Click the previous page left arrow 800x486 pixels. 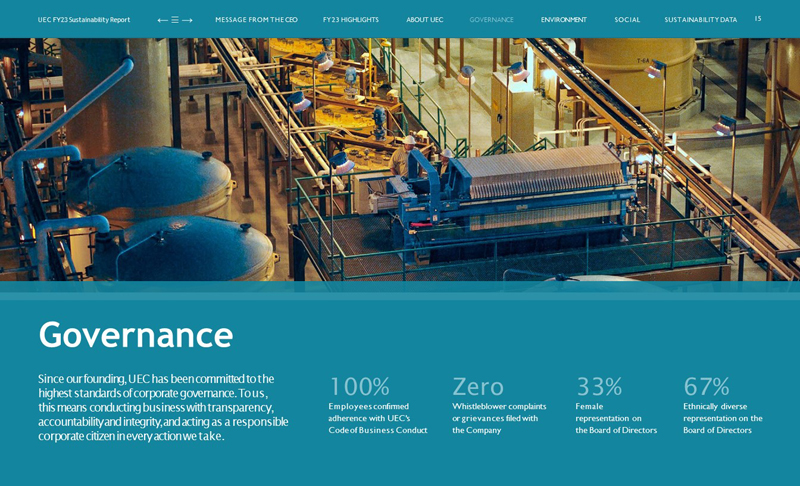[x=162, y=20]
